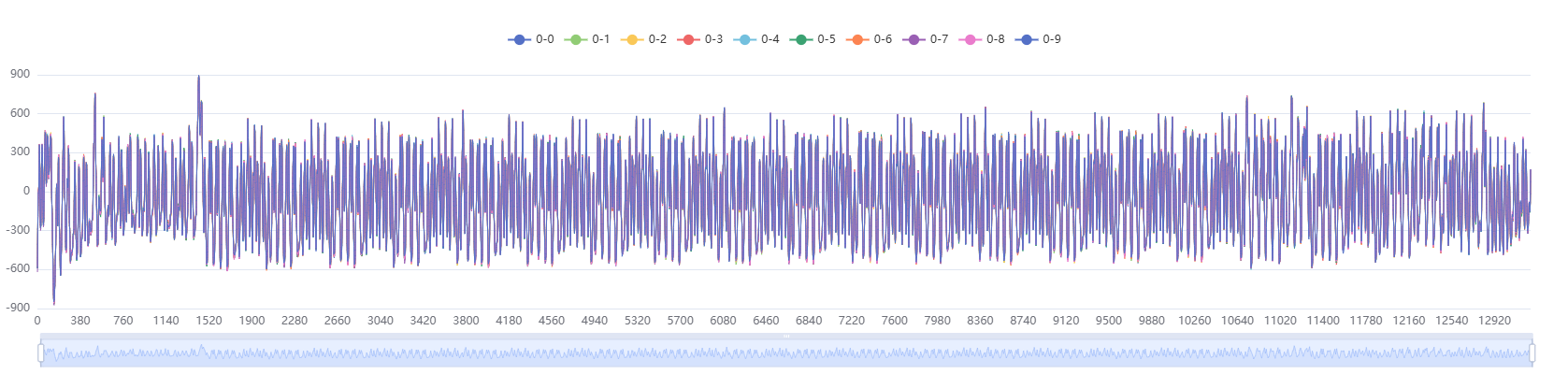Click the red 0-3 legend marker
This screenshot has height=374, width=1568.
pos(688,39)
